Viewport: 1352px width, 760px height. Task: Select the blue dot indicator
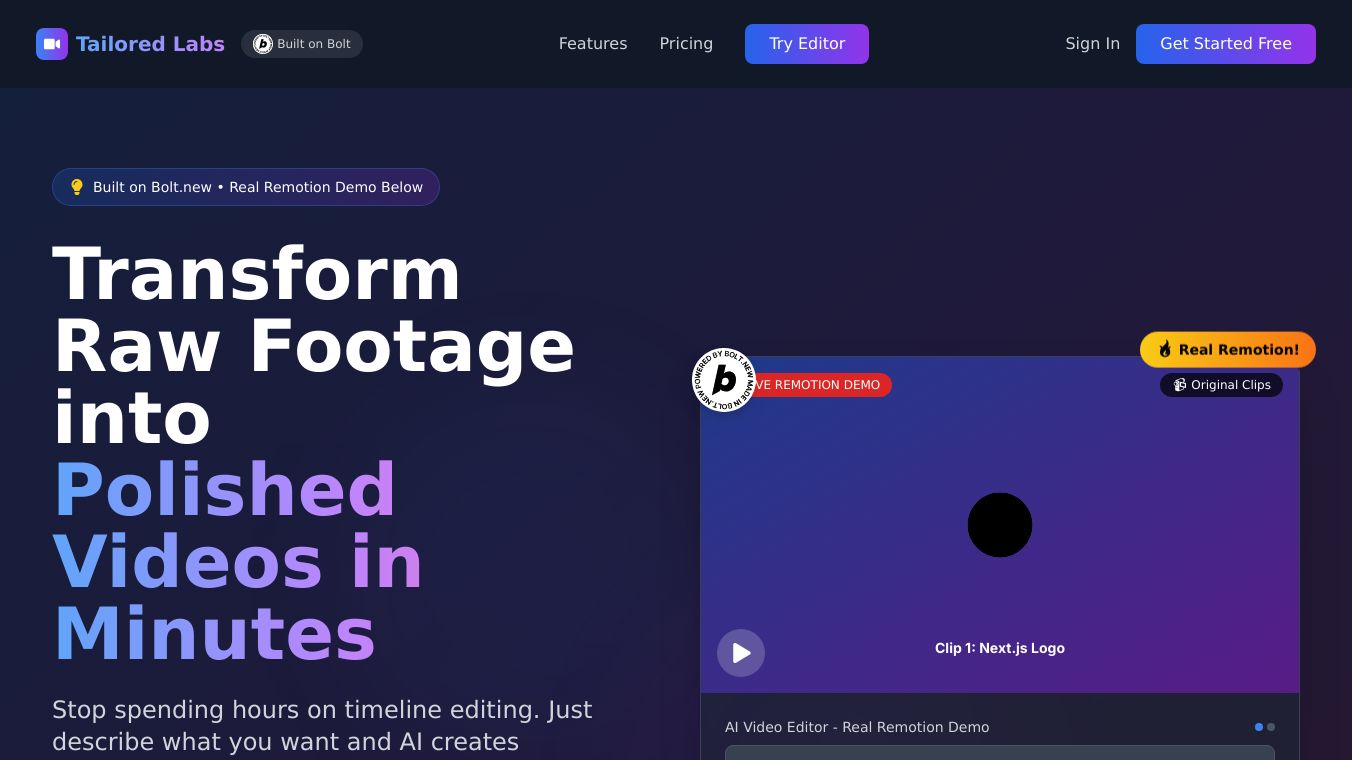tap(1259, 727)
